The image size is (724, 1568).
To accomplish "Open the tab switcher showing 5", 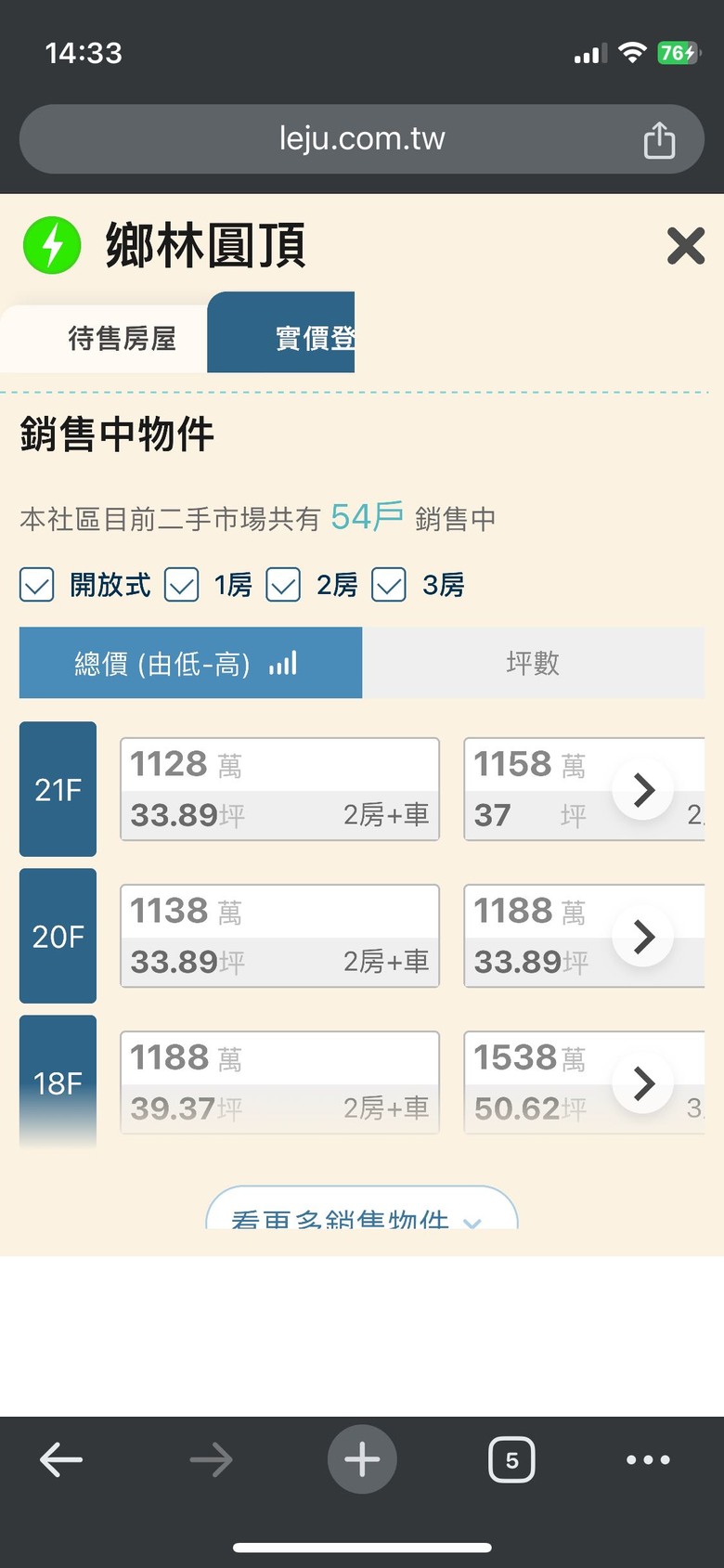I will pos(511,1460).
